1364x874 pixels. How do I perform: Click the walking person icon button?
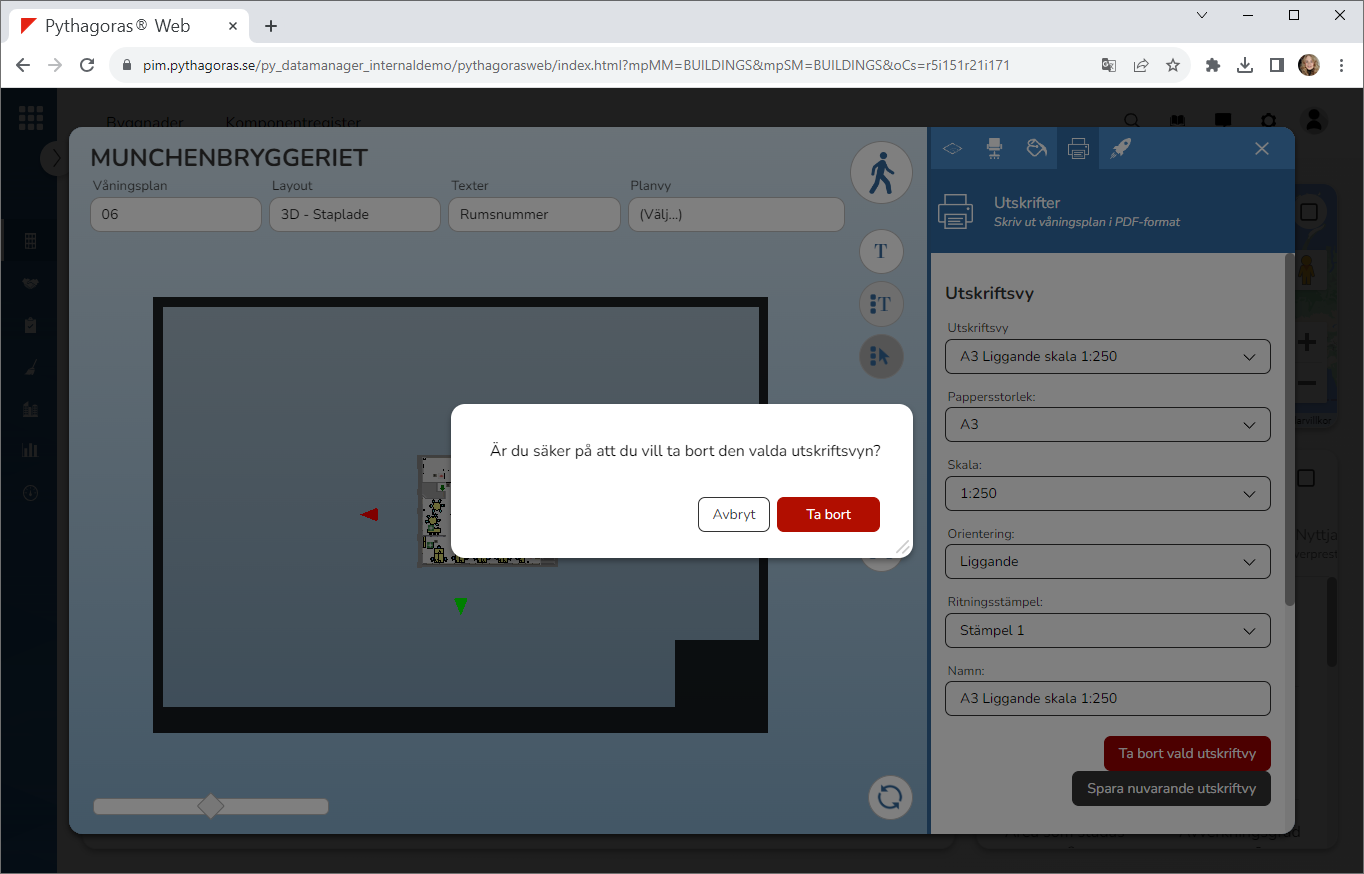(x=881, y=173)
